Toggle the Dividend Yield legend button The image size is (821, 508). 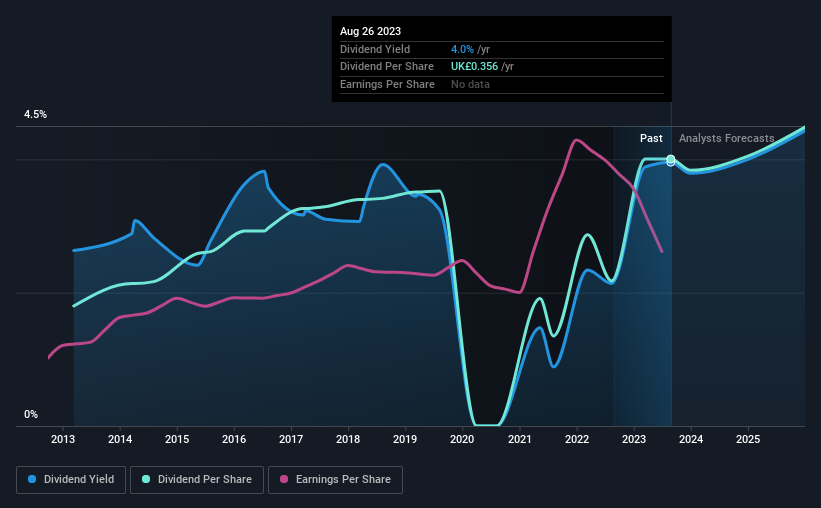[x=71, y=480]
